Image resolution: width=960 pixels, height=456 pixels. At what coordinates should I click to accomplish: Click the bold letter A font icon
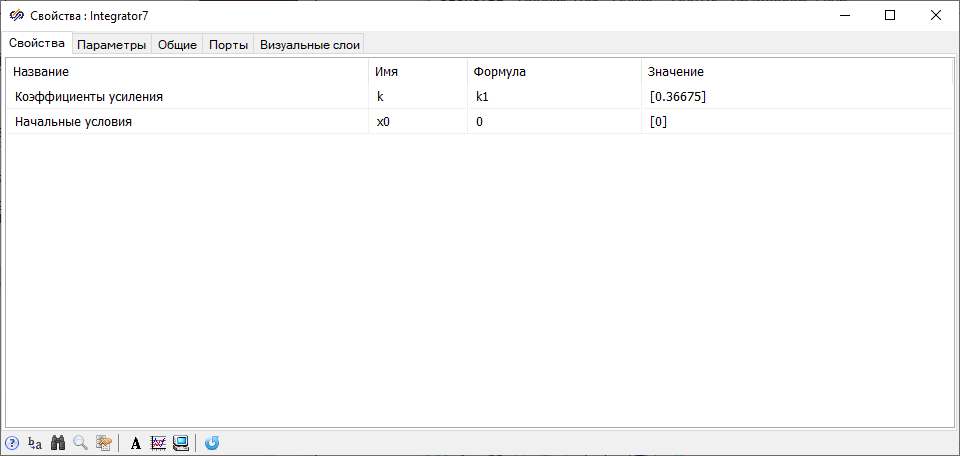point(136,443)
